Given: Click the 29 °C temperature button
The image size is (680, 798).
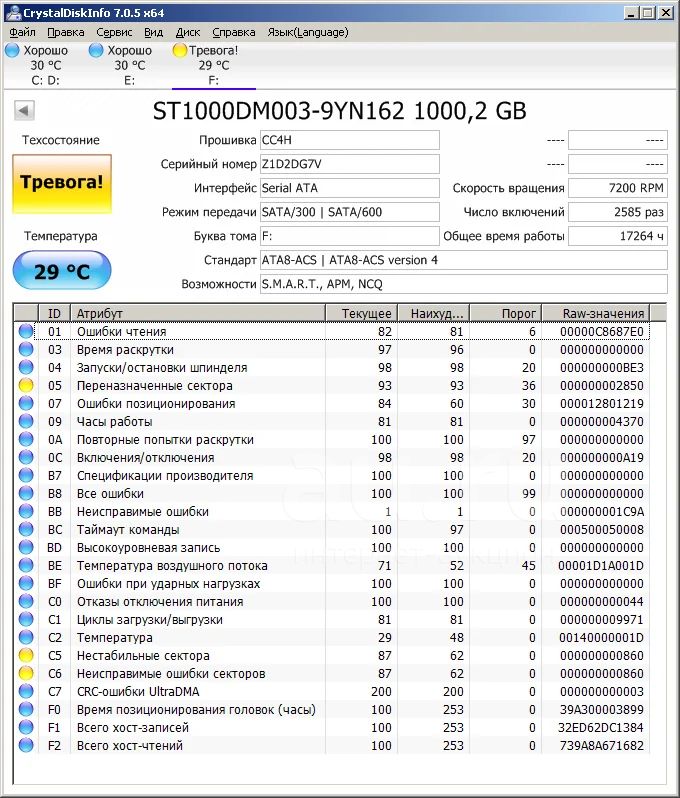Looking at the screenshot, I should 62,270.
